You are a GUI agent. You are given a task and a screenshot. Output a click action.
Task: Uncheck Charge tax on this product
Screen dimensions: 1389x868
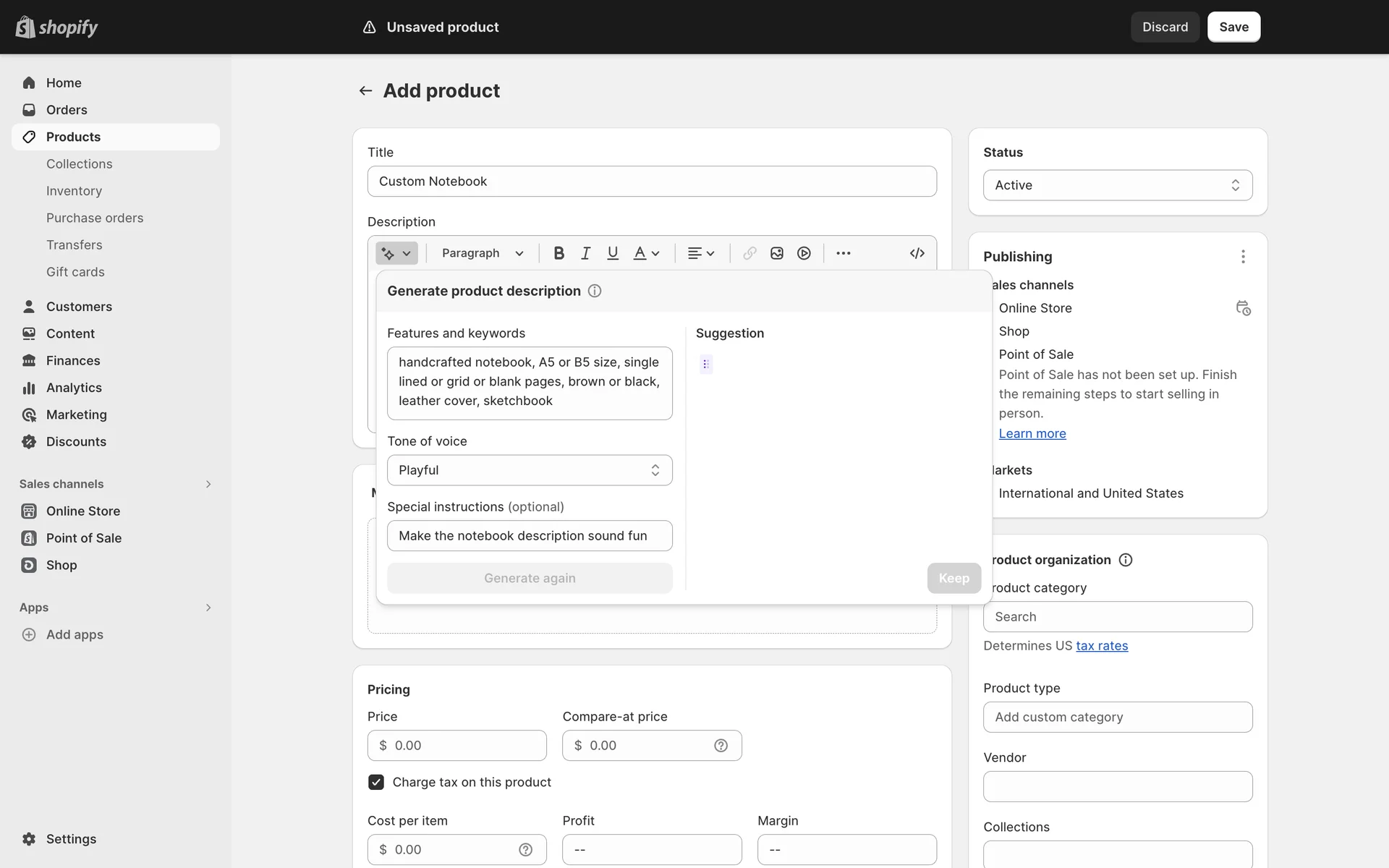(x=376, y=782)
